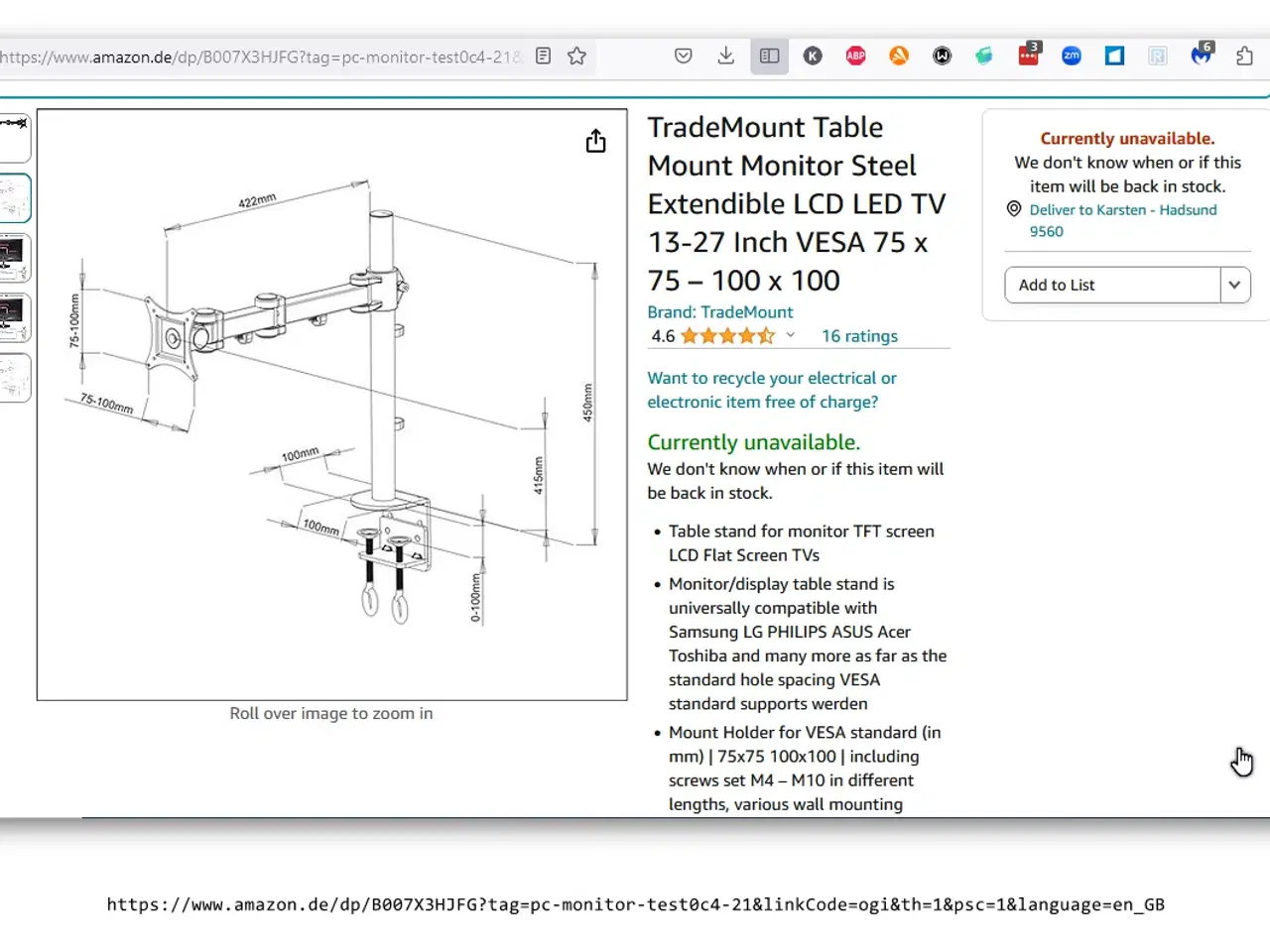Click bullet 'Mount Holder for VESA standard'
This screenshot has height=952, width=1270.
[x=805, y=769]
